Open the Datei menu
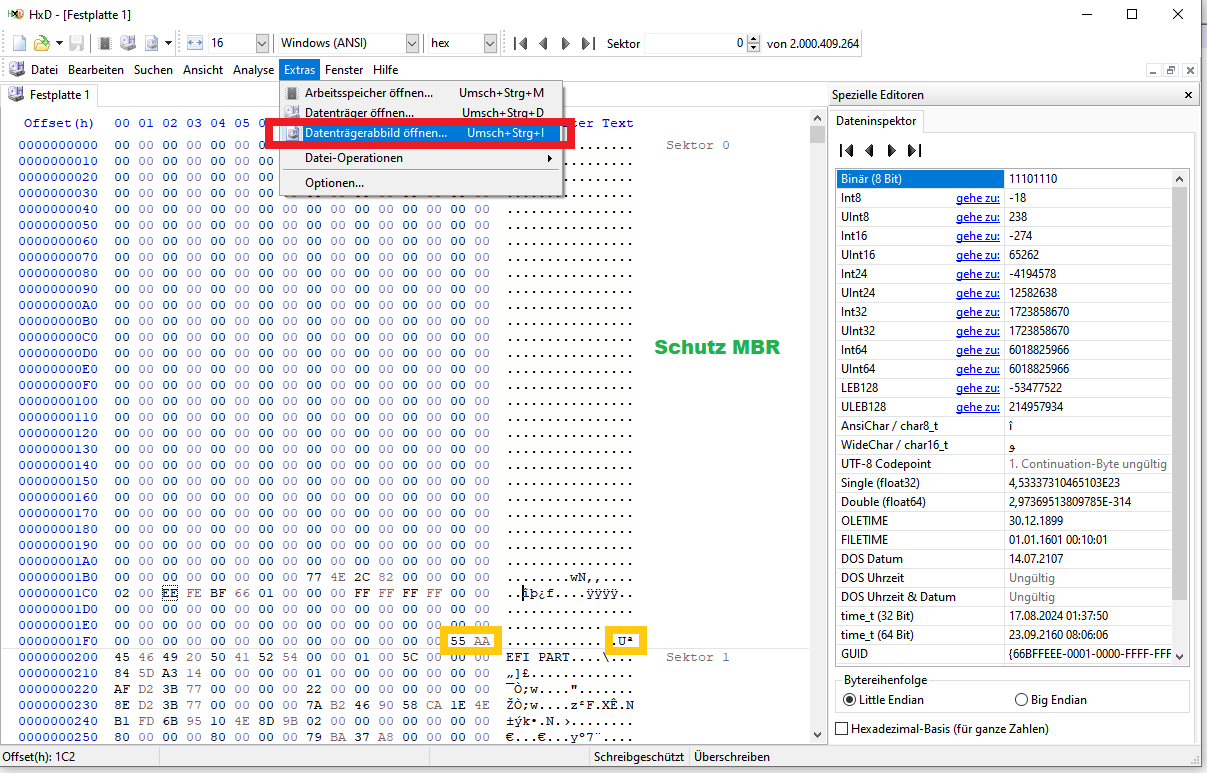 click(x=44, y=70)
